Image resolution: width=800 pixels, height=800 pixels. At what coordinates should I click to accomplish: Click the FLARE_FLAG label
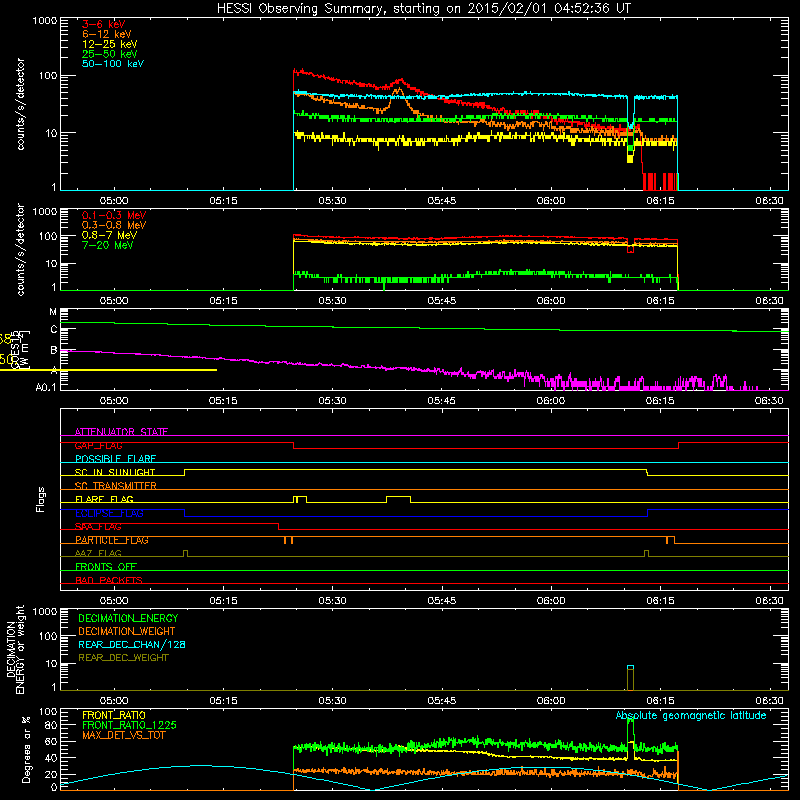[x=104, y=499]
